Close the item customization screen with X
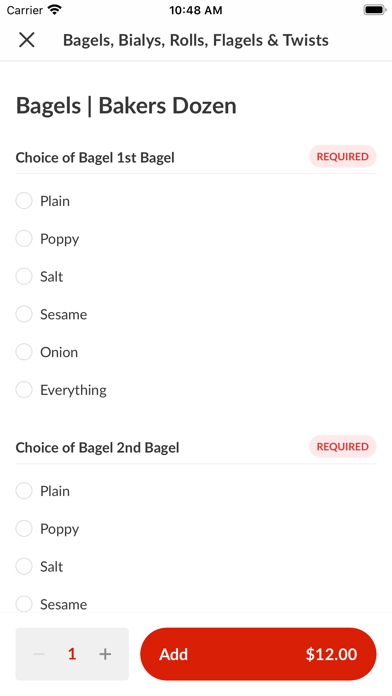This screenshot has width=392, height=696. 27,40
